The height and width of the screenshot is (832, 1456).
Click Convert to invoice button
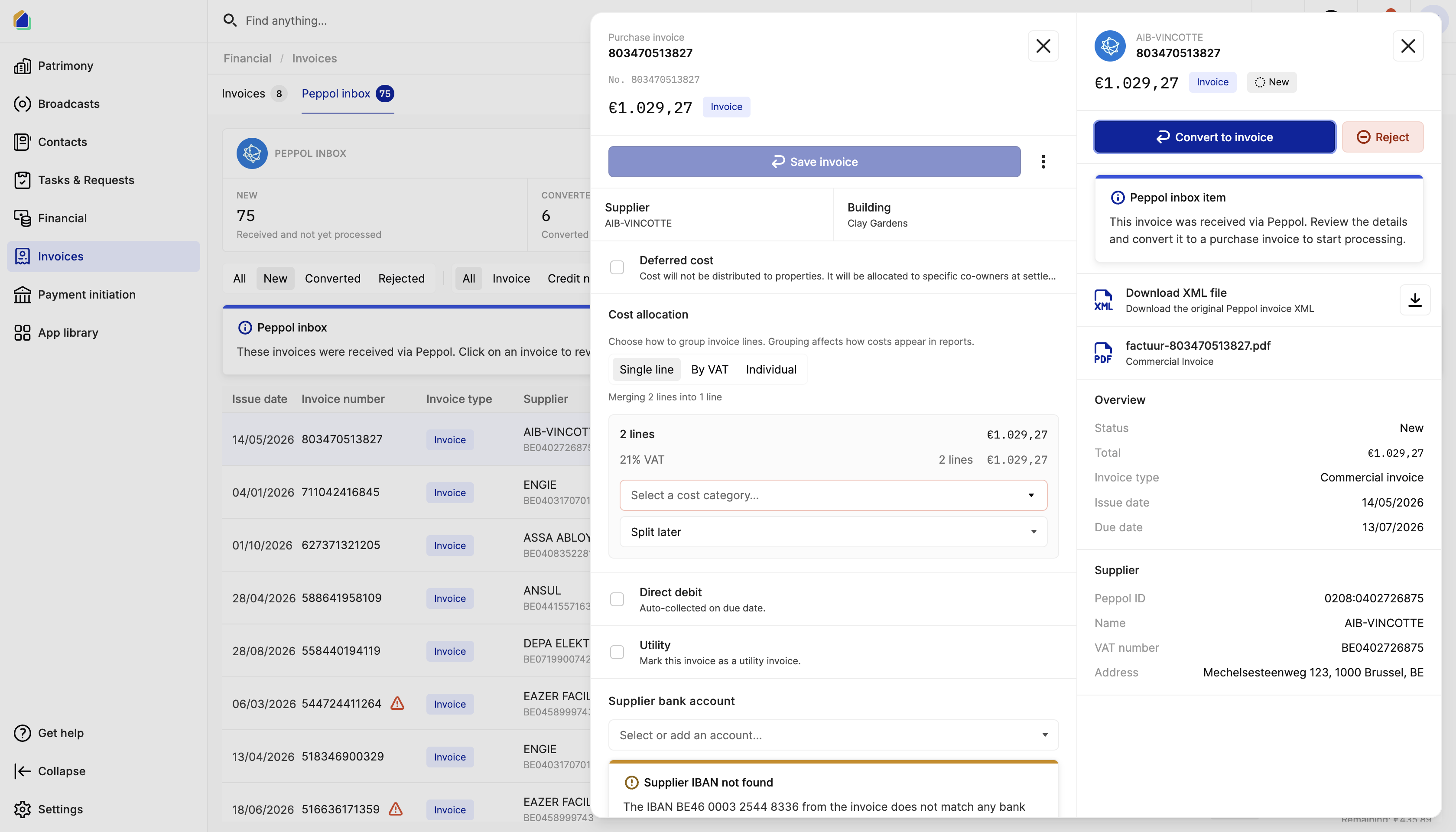pyautogui.click(x=1214, y=137)
